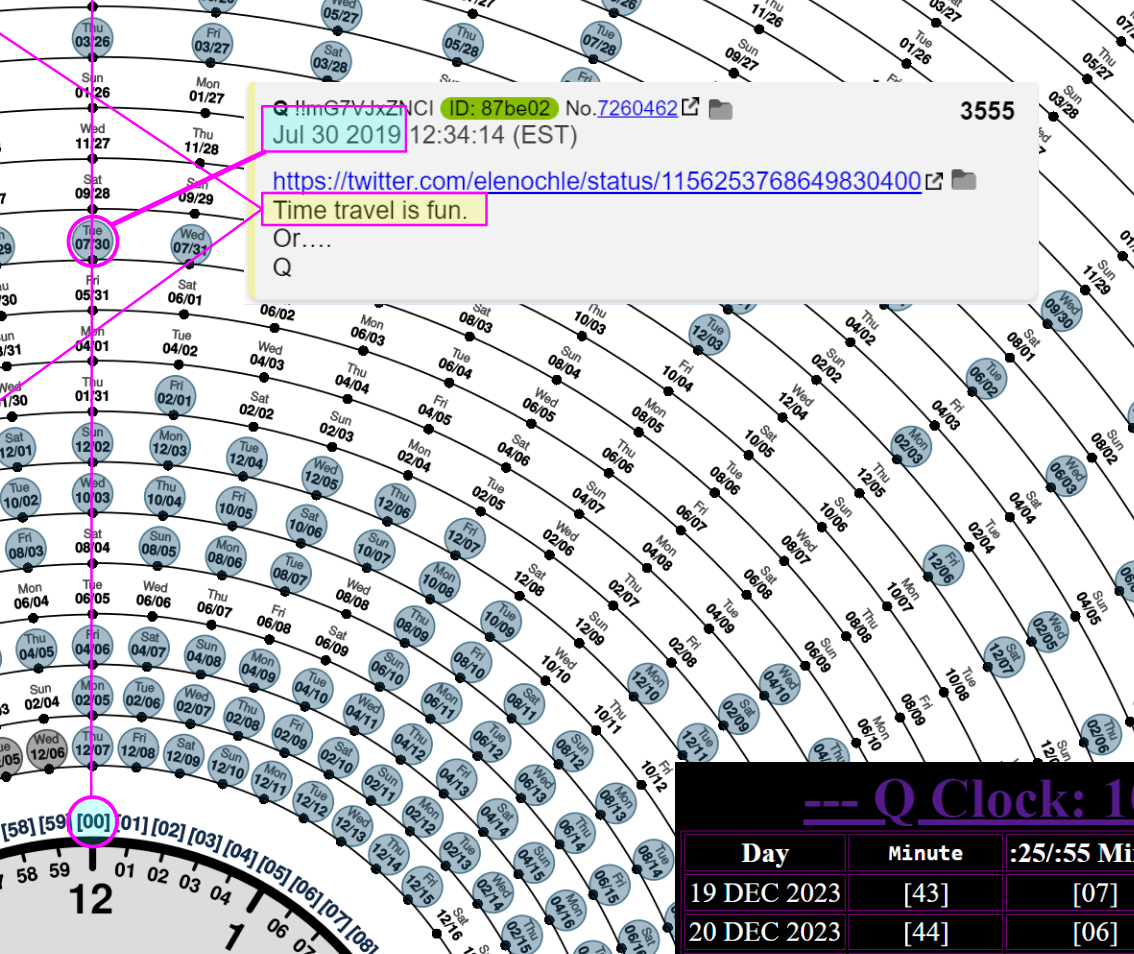
Task: Select the Thu 10/04 date node
Action: coord(165,496)
